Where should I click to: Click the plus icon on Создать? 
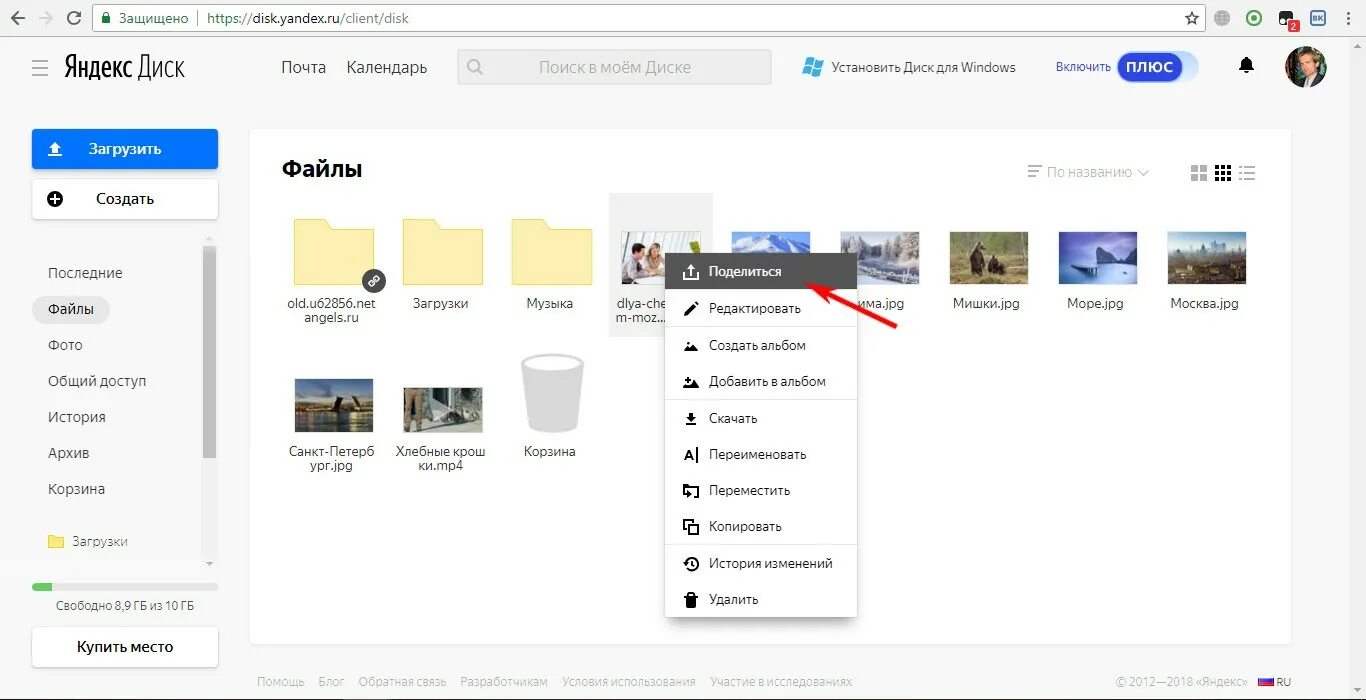pos(56,199)
